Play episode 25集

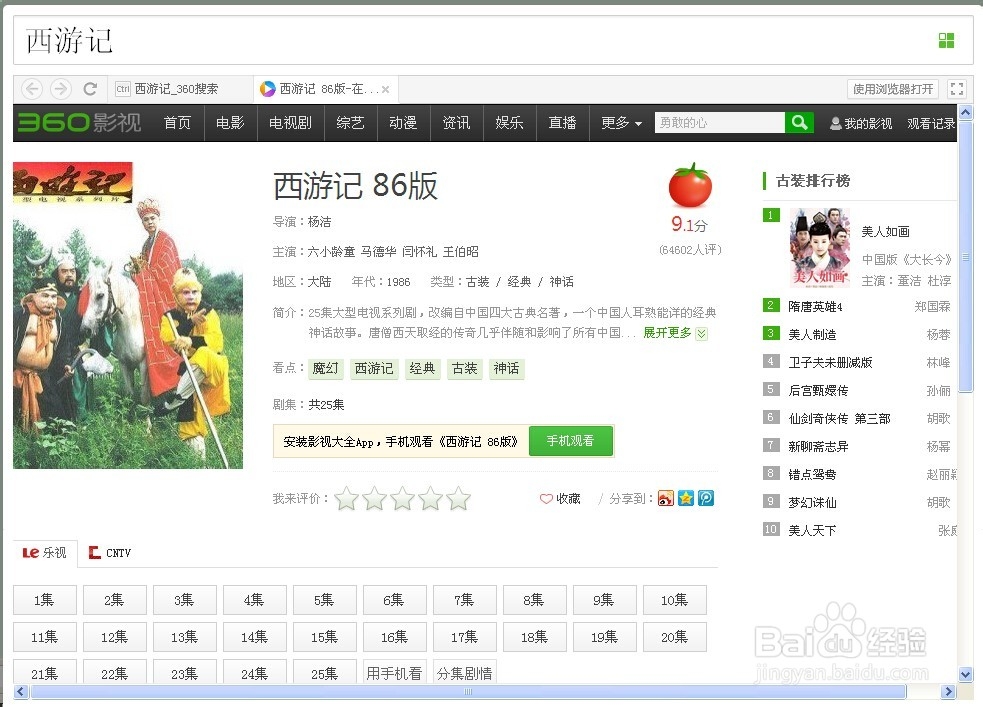(325, 673)
